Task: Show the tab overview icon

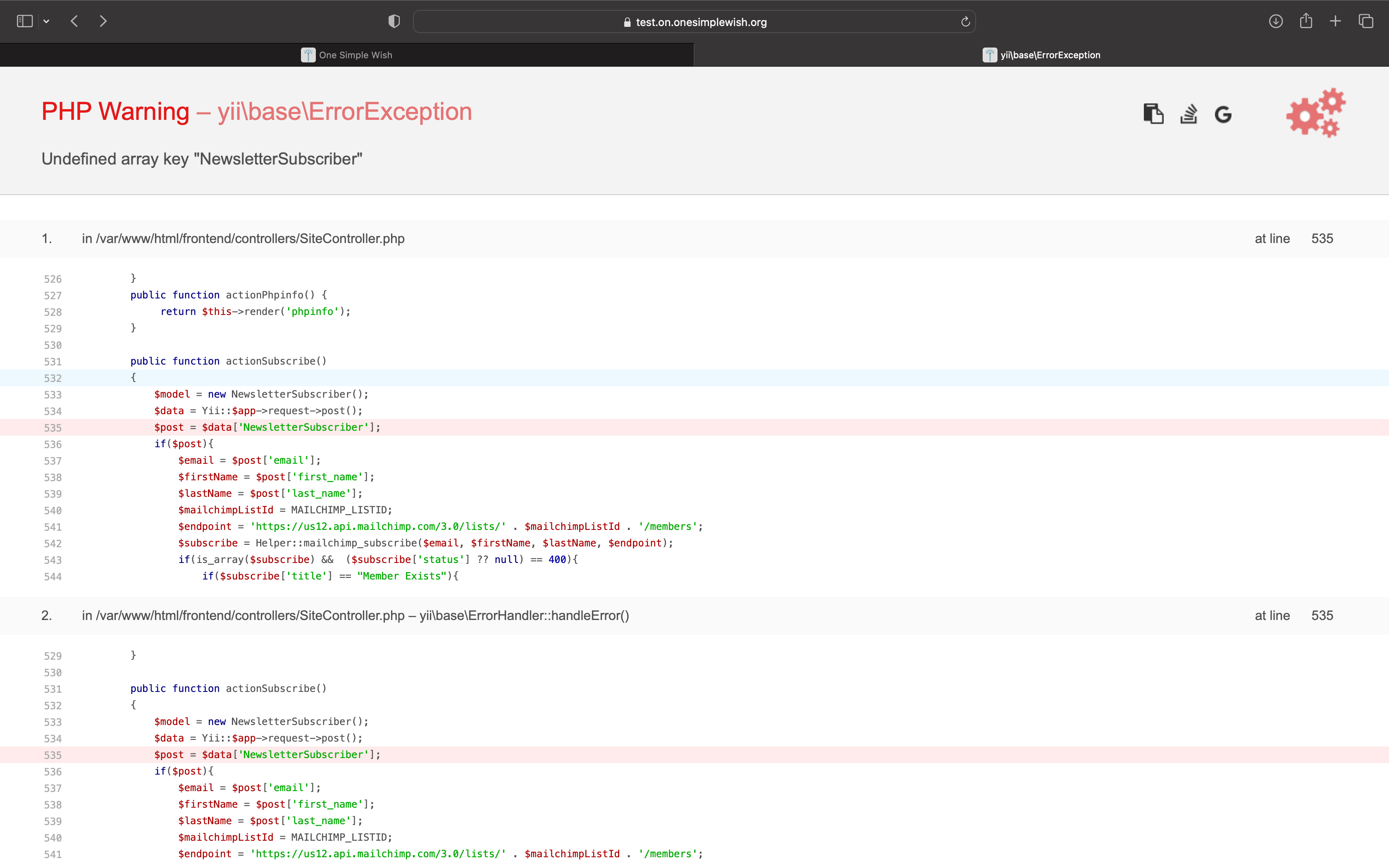Action: click(1366, 21)
